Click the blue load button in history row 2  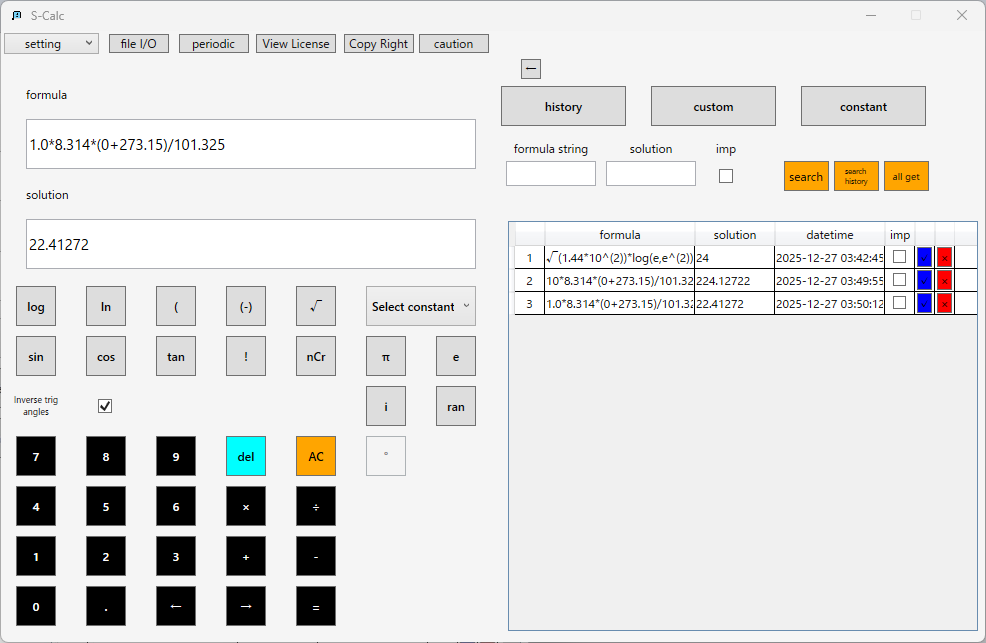click(924, 280)
